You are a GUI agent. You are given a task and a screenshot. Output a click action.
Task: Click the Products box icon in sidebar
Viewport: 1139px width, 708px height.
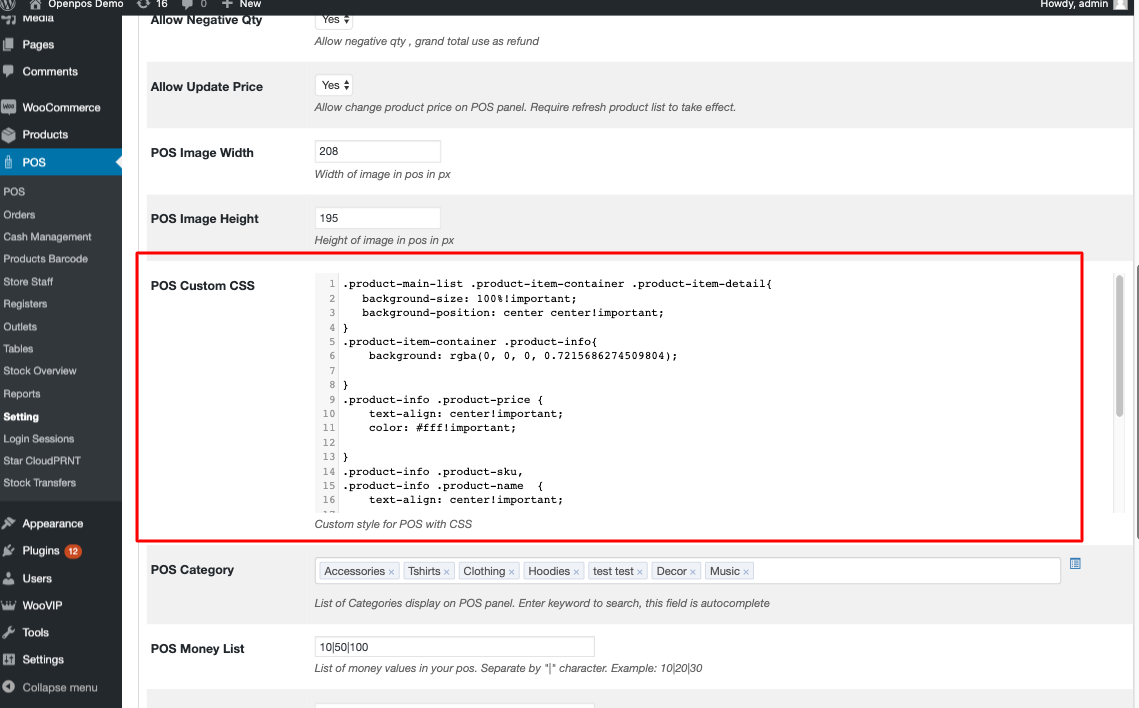(9, 134)
